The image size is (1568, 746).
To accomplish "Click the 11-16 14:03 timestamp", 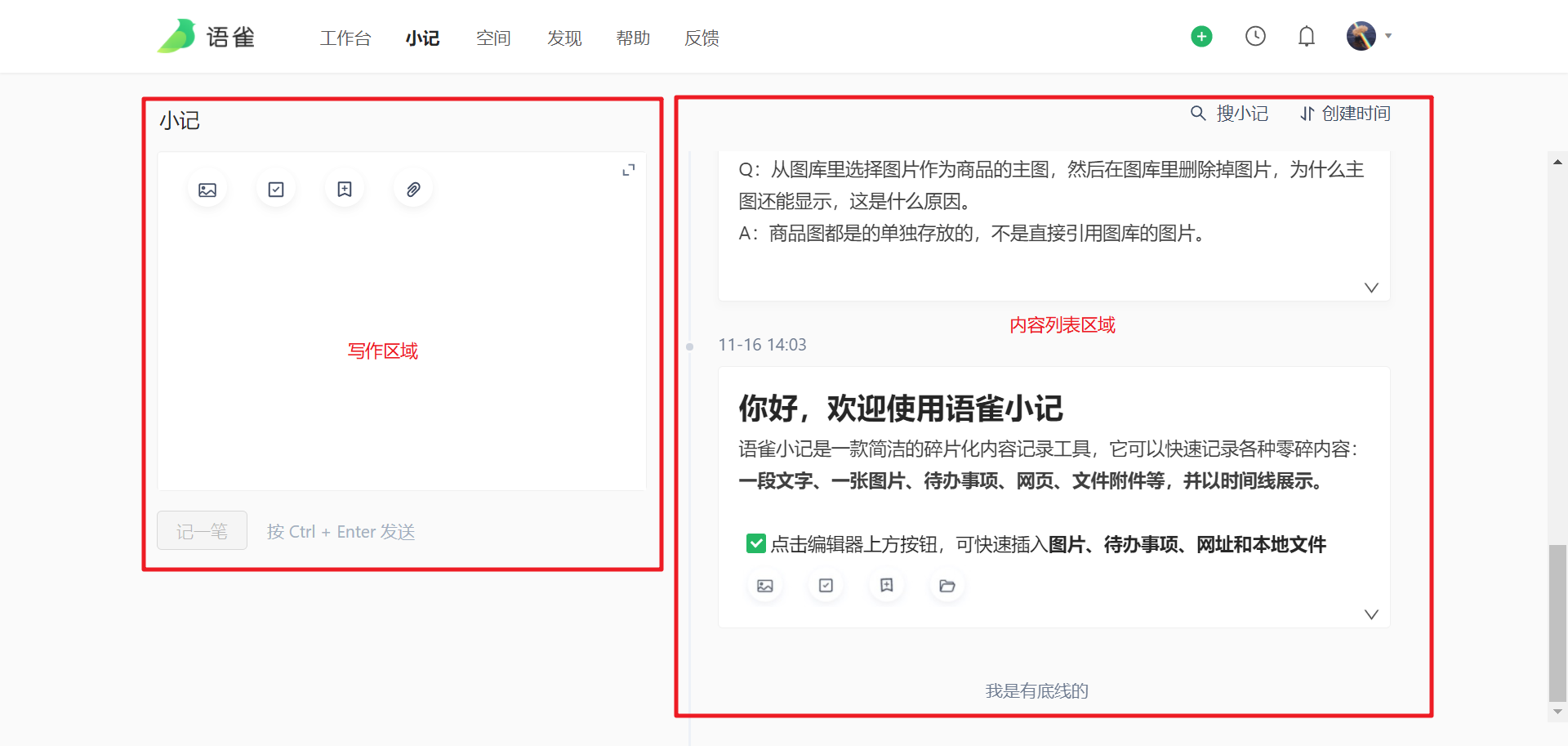I will tap(762, 345).
